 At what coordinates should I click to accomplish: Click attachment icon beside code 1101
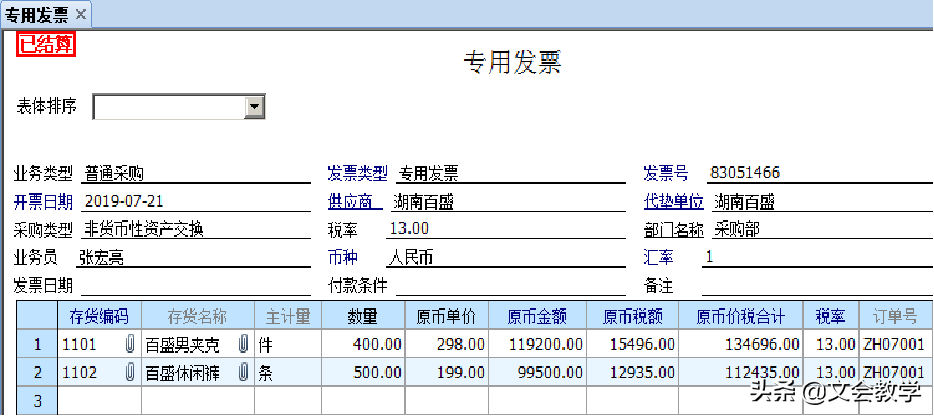coord(130,344)
